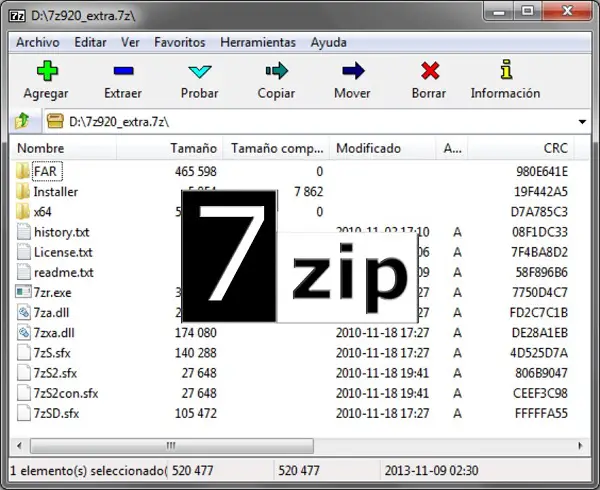Viewport: 600px width, 490px height.
Task: Click 7zS2con.sfx file icon
Action: pos(24,393)
